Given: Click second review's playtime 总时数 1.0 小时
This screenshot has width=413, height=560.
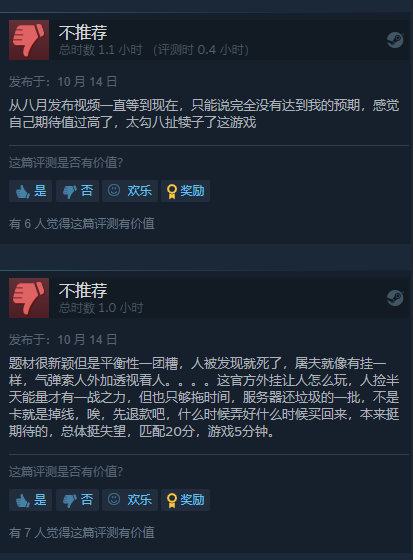Looking at the screenshot, I should [x=101, y=308].
